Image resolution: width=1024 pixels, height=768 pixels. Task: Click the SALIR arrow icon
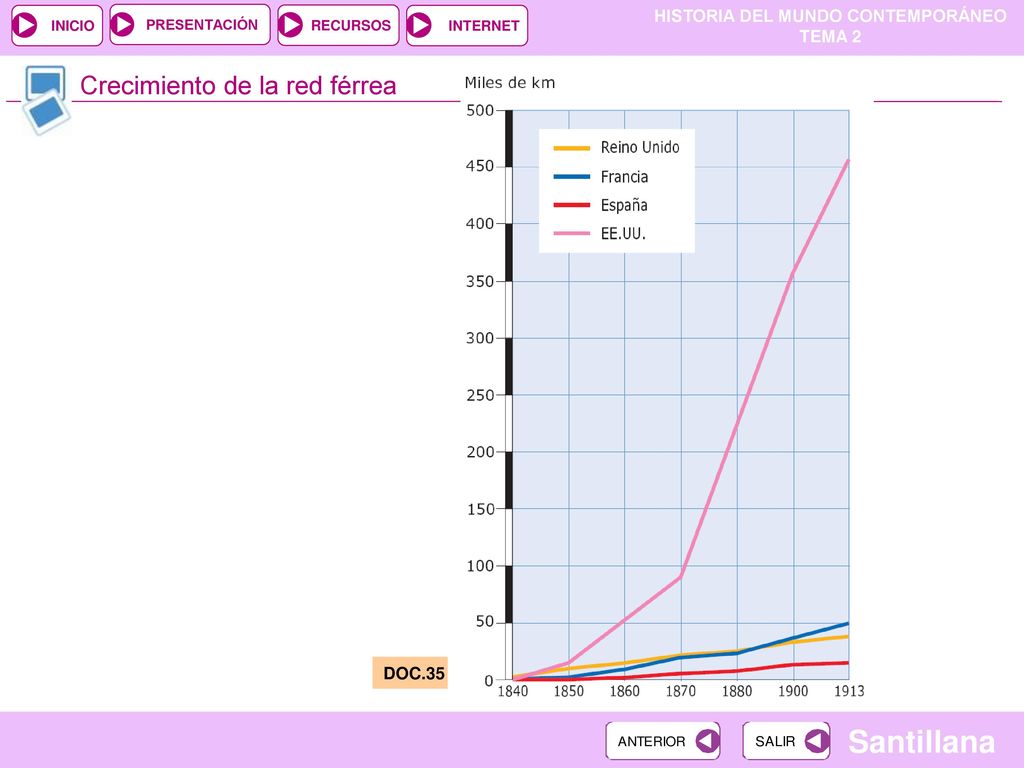(817, 741)
